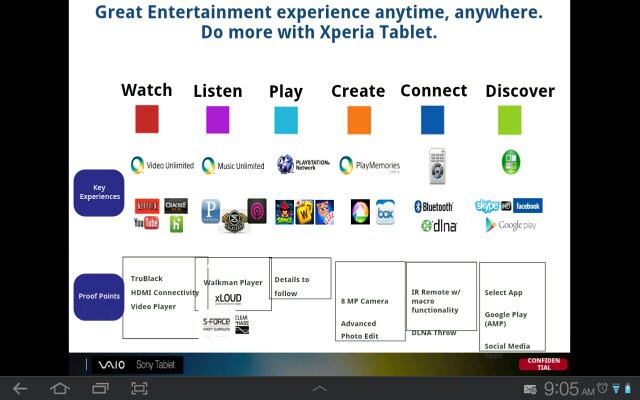Click the Proof Points rounded button

(x=99, y=297)
